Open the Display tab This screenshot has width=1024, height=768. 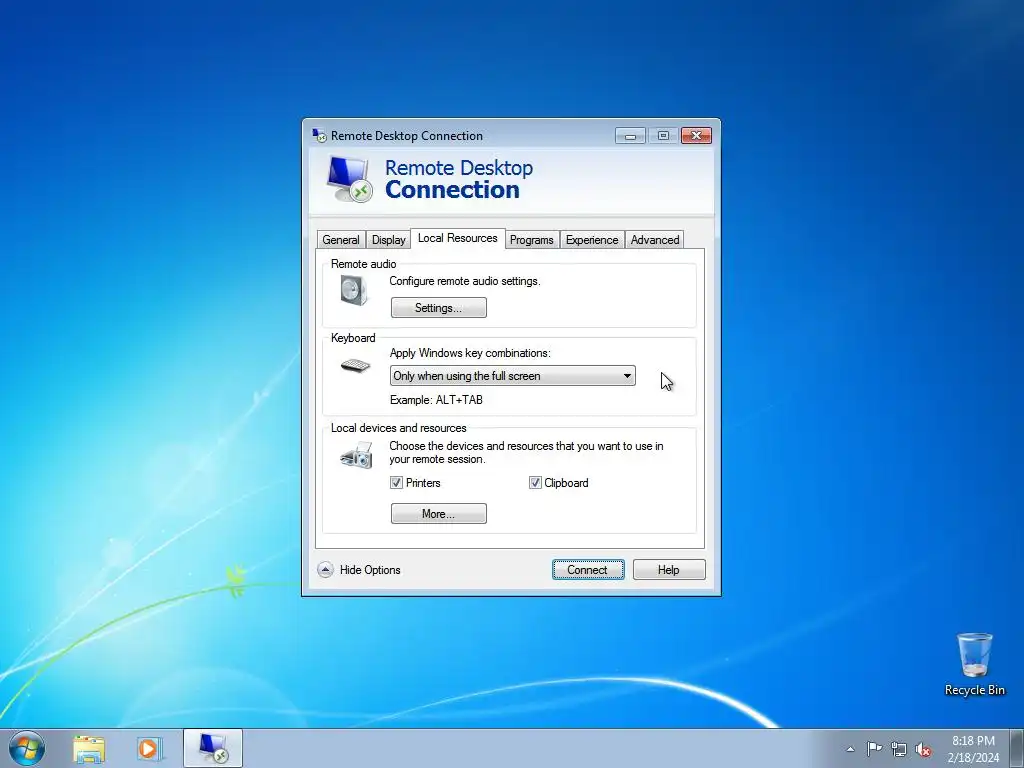[x=389, y=240]
